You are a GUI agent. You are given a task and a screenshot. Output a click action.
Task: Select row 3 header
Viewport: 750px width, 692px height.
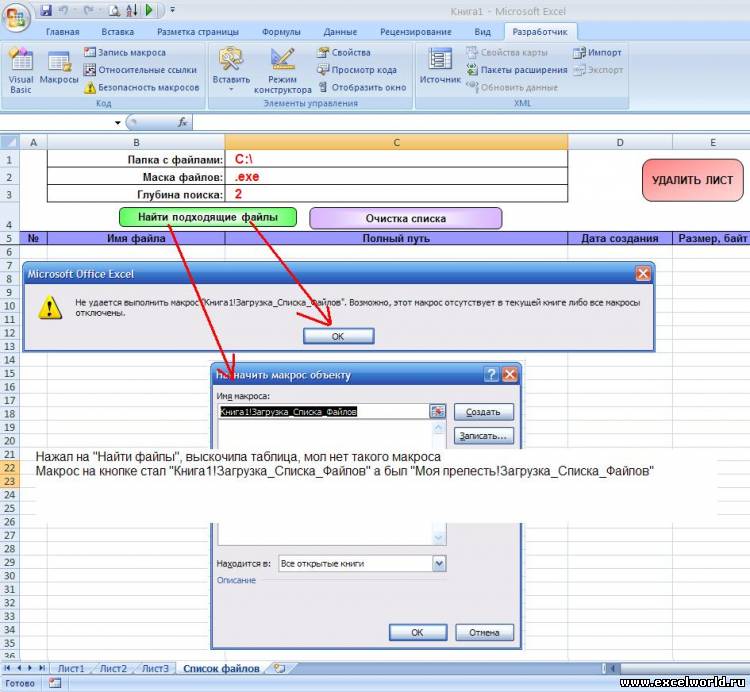pos(10,194)
